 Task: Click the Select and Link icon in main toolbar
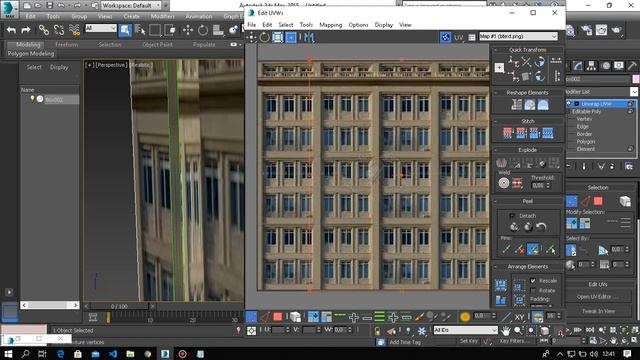pos(44,30)
